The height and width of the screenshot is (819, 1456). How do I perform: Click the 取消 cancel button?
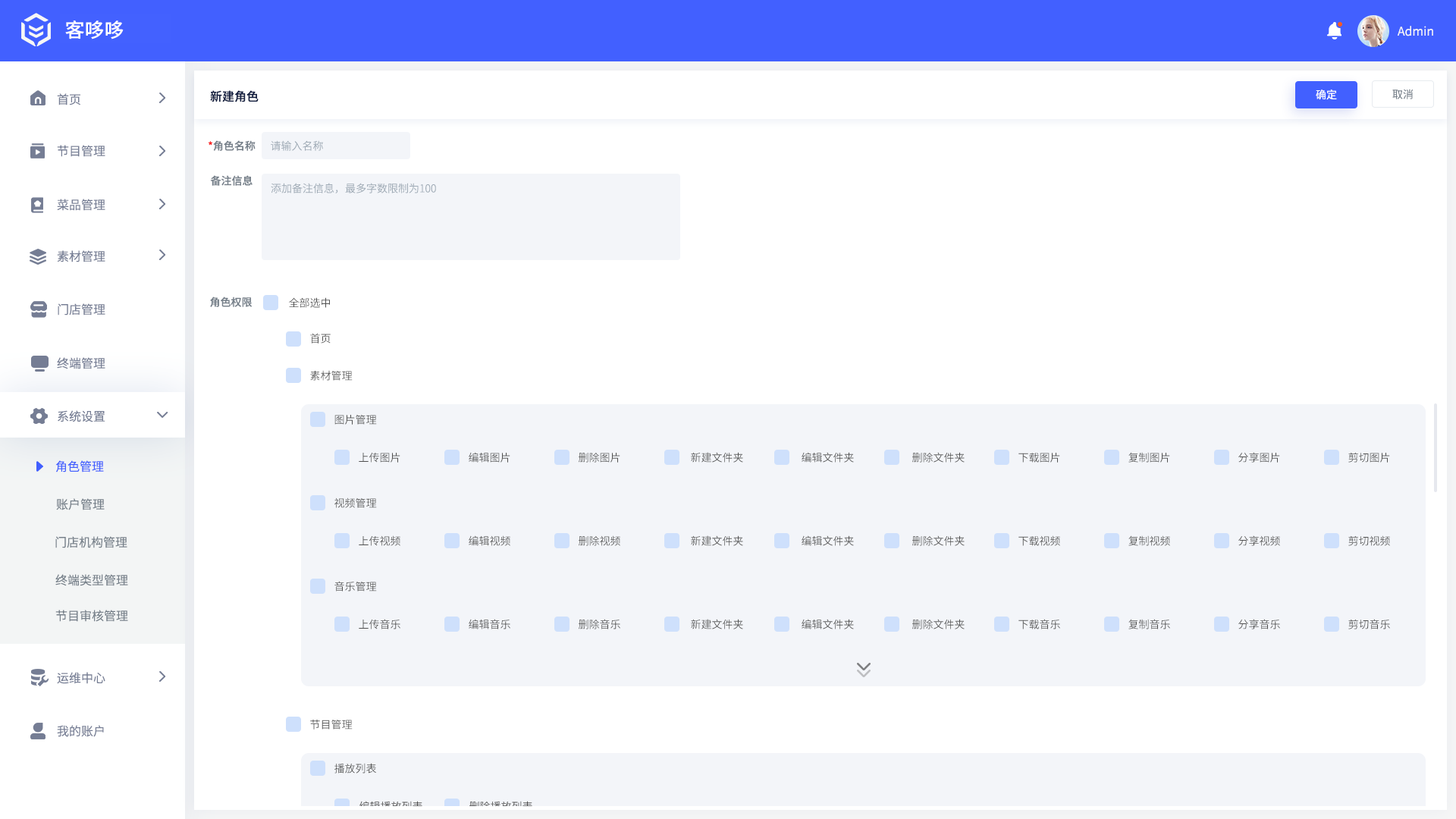click(x=1402, y=94)
